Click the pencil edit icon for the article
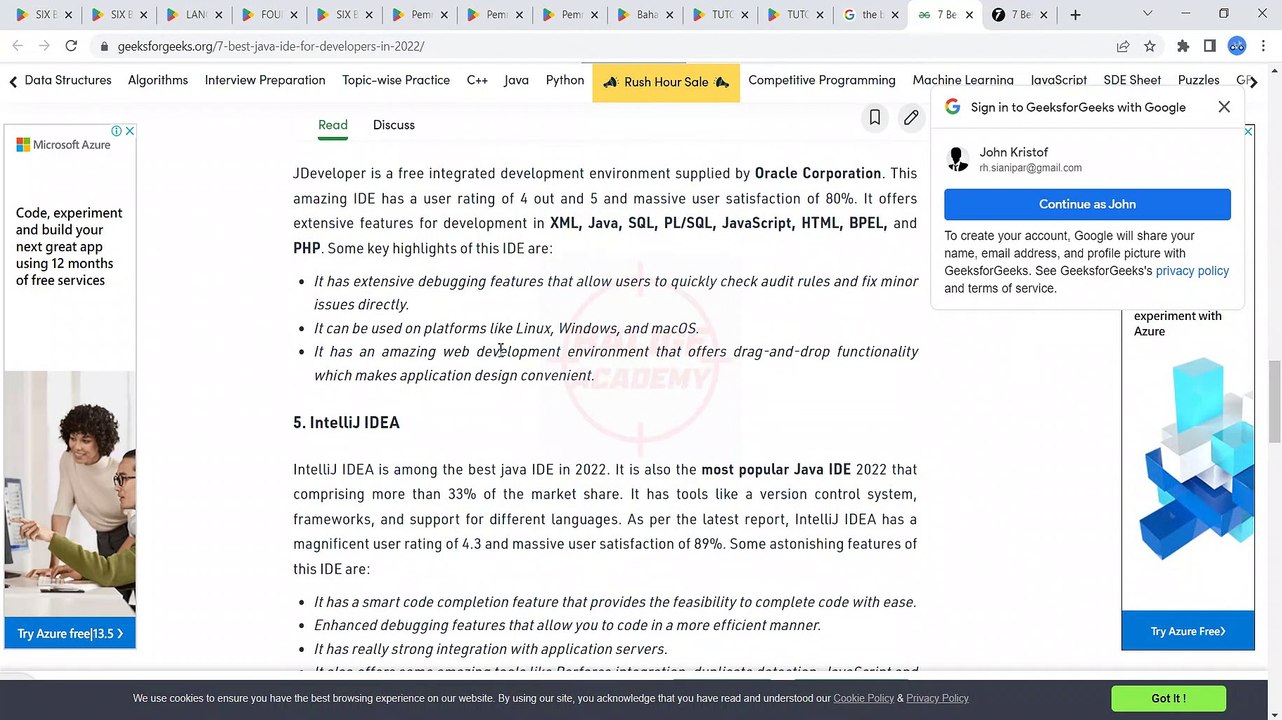Screen dimensions: 1282x720 pos(911,118)
